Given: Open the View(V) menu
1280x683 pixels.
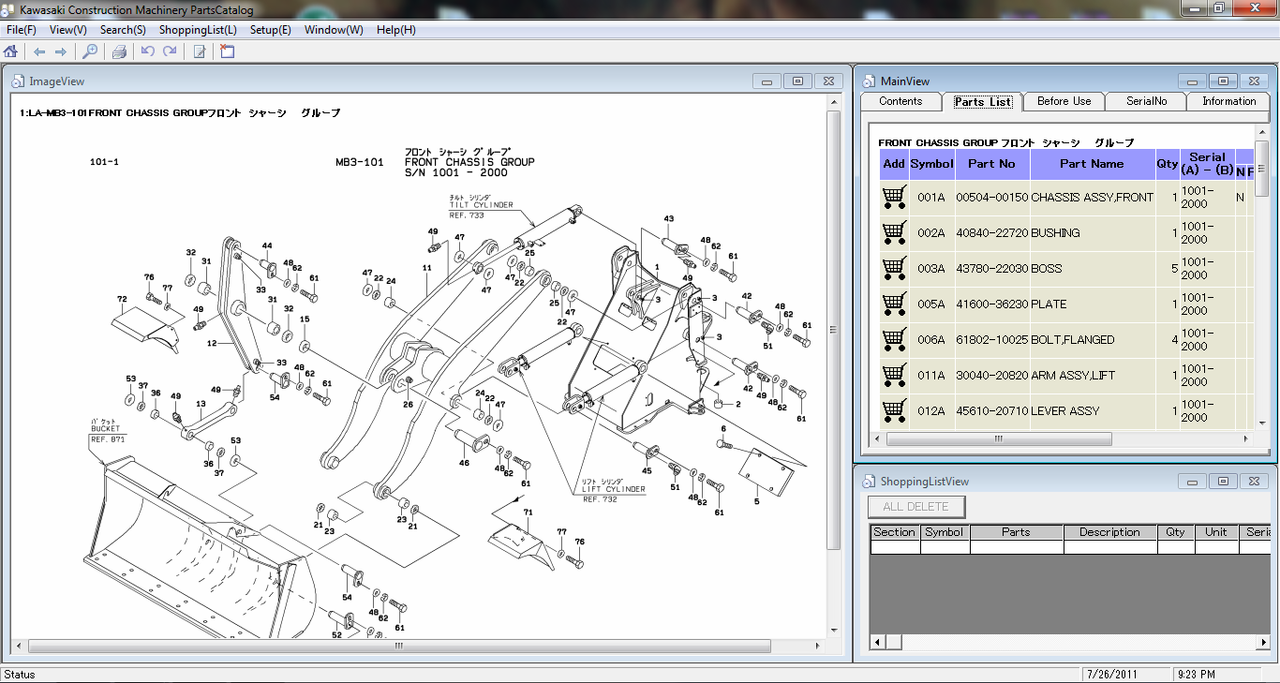Looking at the screenshot, I should point(68,30).
